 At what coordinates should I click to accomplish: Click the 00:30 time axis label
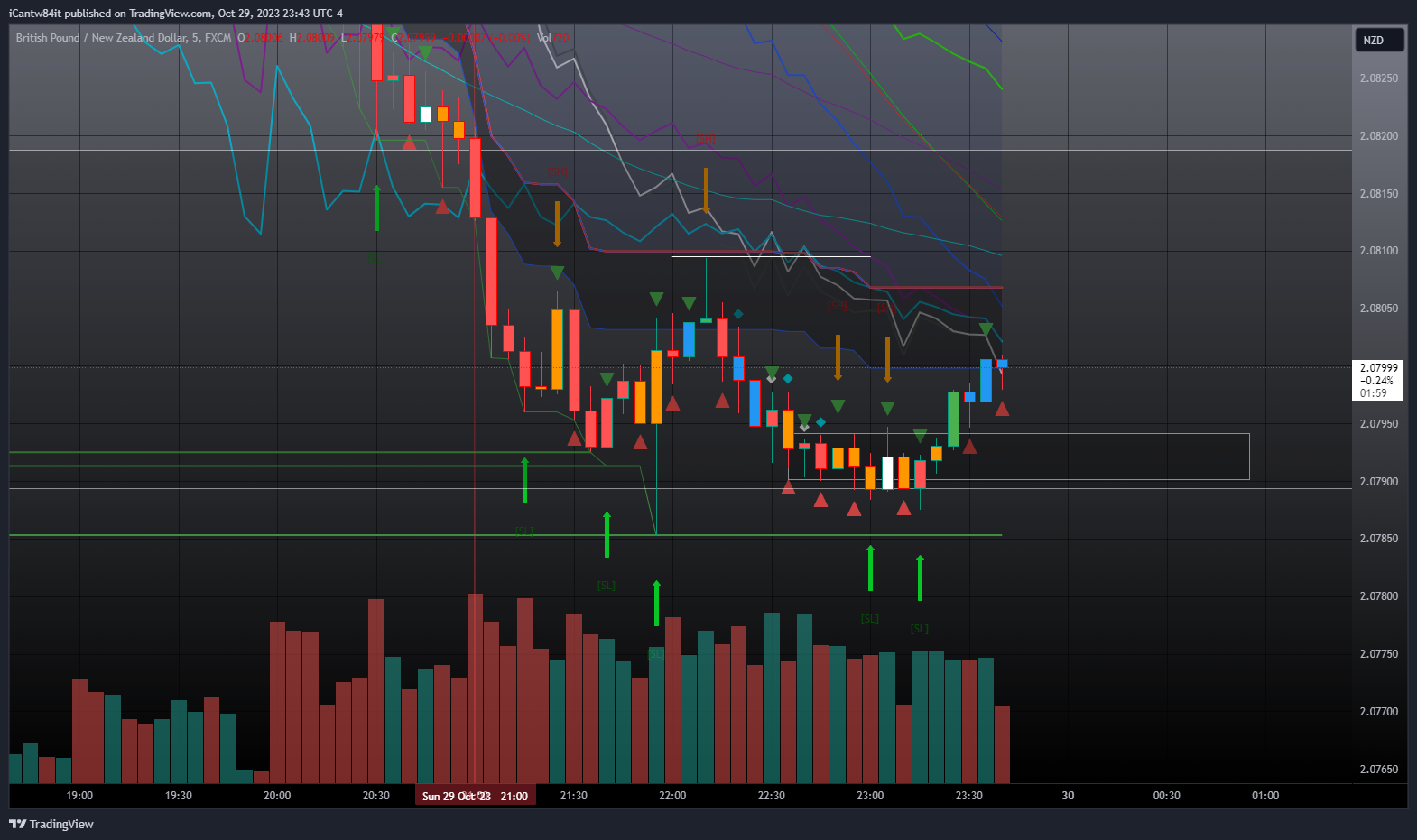coord(1167,796)
